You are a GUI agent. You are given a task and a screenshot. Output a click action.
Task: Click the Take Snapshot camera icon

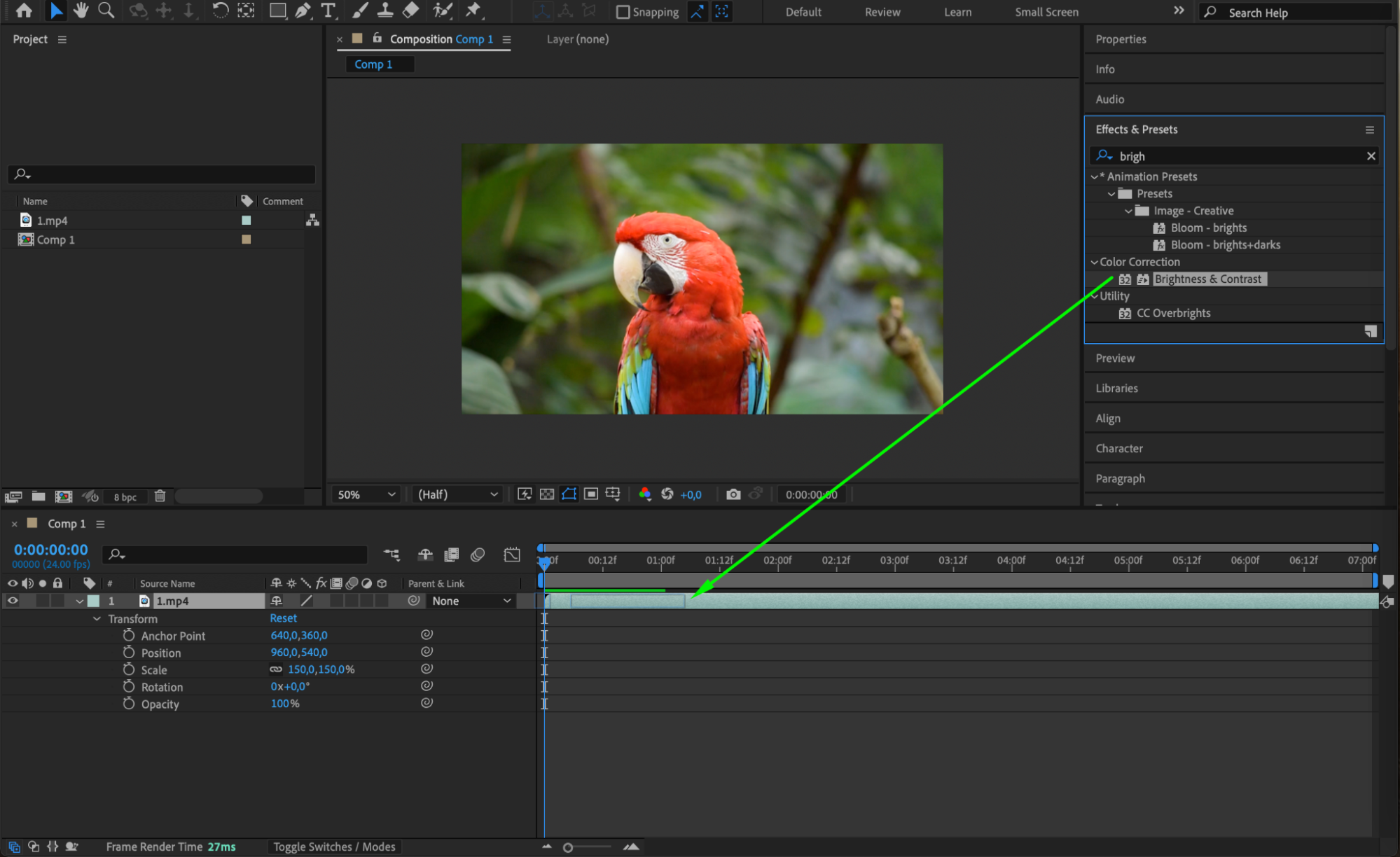click(x=733, y=494)
